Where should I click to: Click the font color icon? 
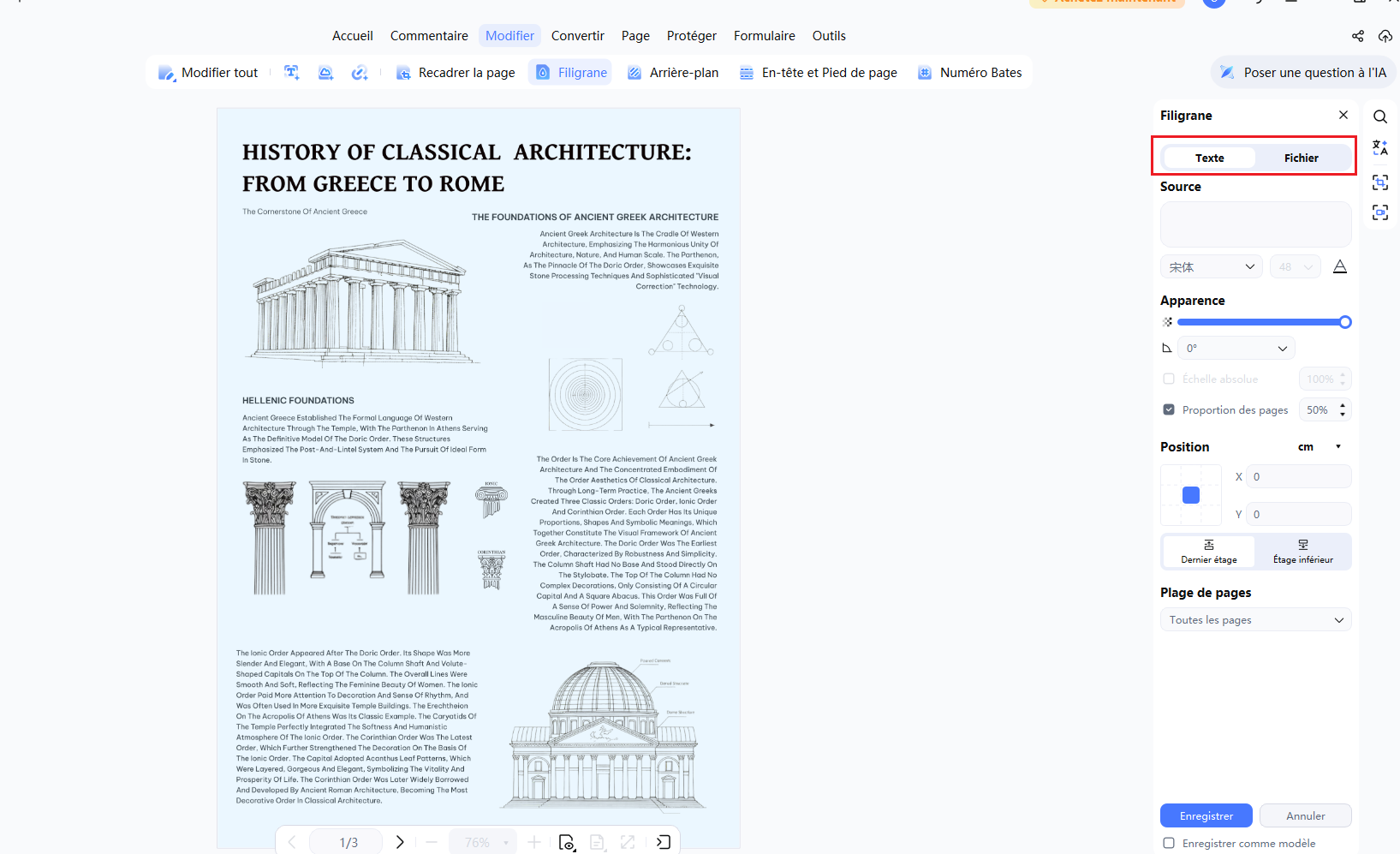pos(1340,267)
